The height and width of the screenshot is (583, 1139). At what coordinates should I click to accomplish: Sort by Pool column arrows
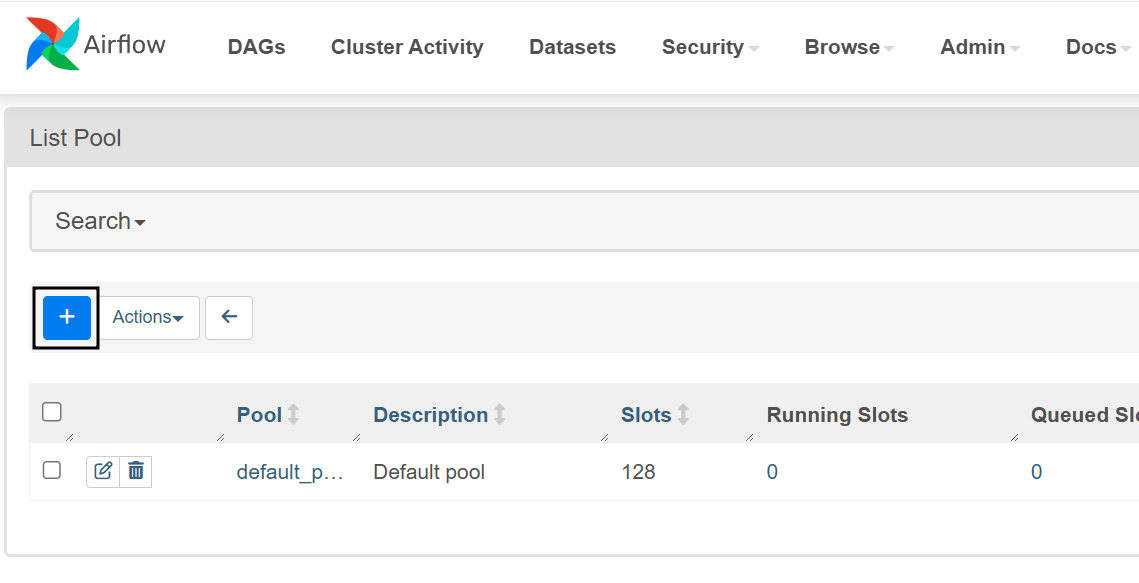pyautogui.click(x=294, y=414)
